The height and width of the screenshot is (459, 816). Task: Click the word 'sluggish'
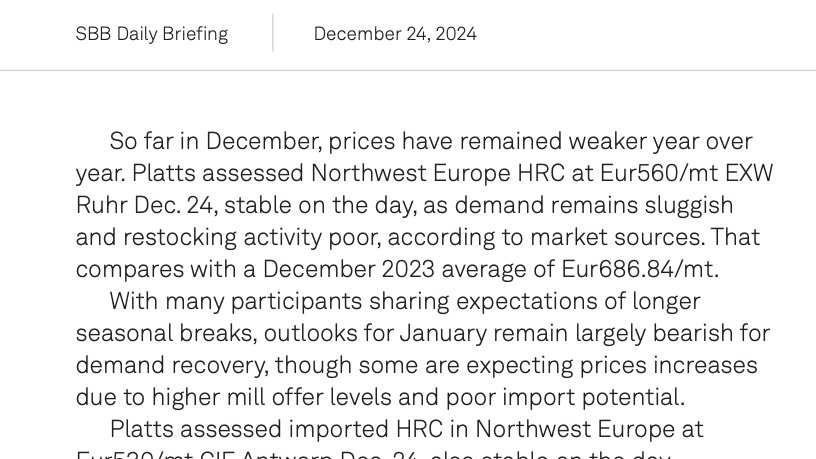point(688,205)
